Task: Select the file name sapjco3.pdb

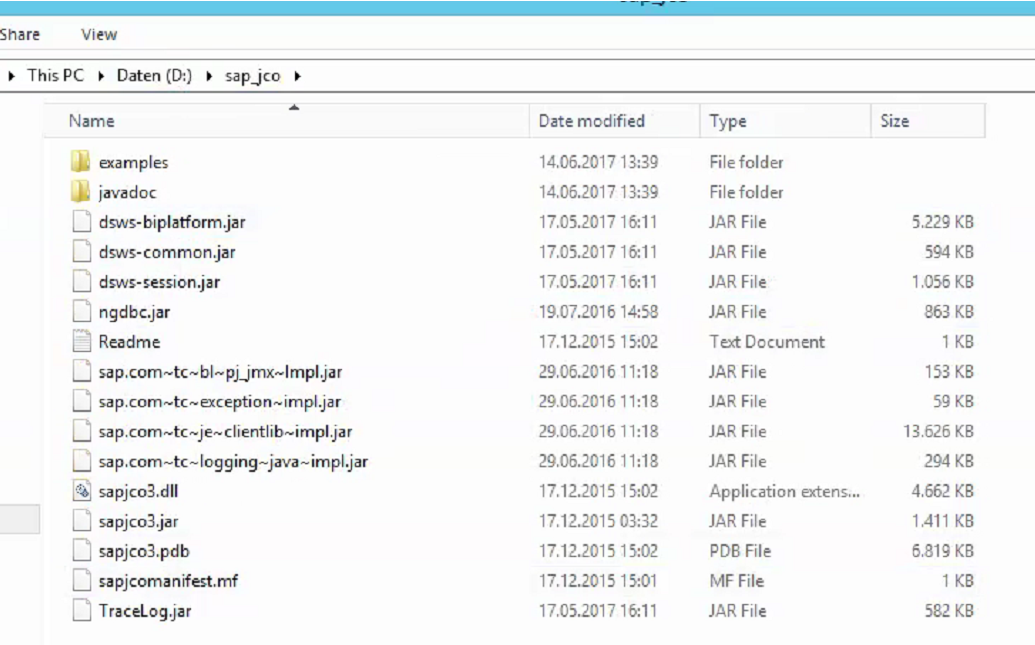Action: [x=144, y=551]
